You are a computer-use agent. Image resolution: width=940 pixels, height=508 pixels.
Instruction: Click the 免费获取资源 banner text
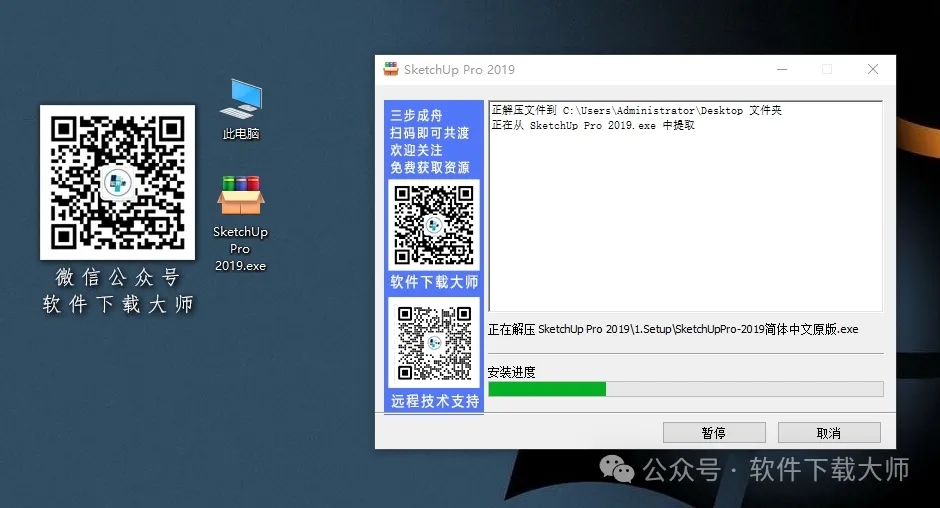coord(430,168)
